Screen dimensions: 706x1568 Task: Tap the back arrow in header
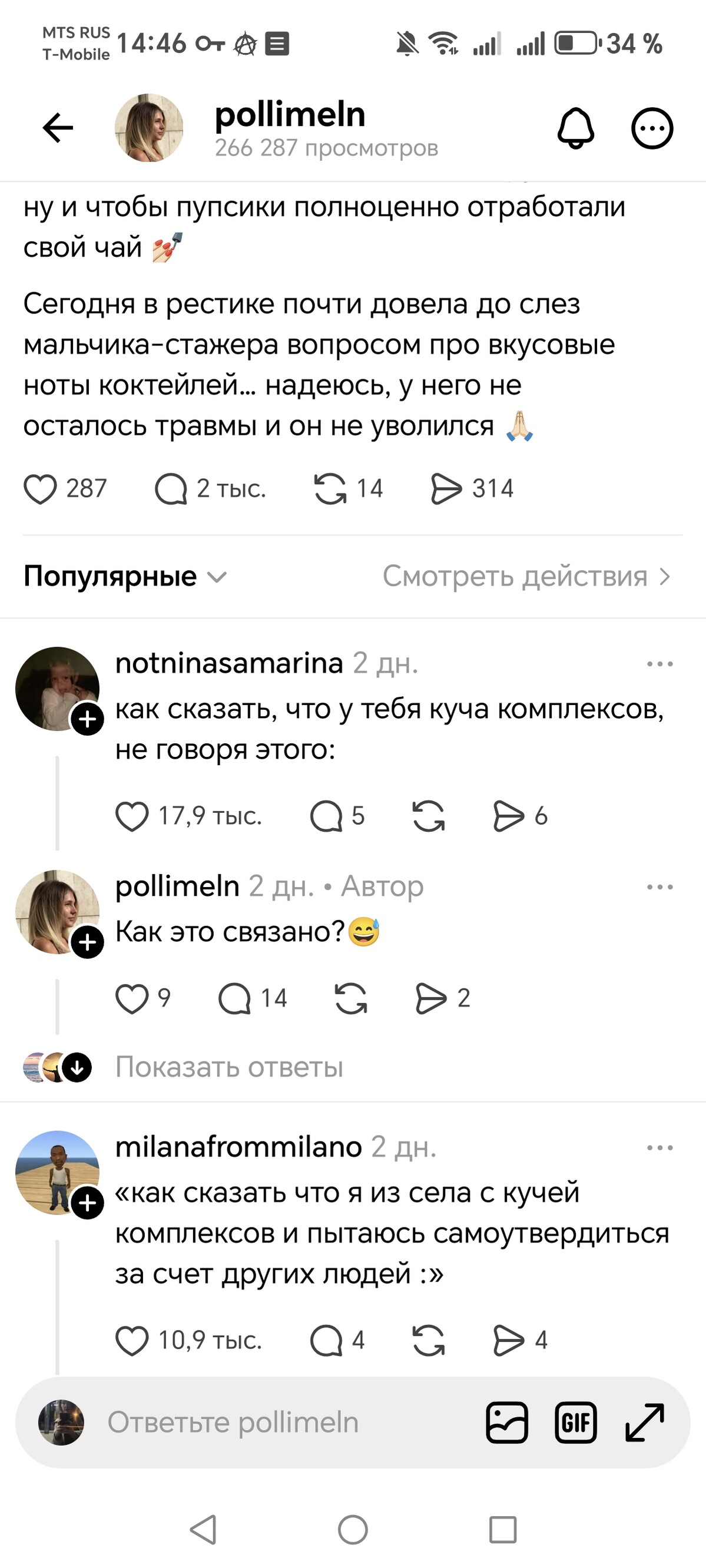58,128
